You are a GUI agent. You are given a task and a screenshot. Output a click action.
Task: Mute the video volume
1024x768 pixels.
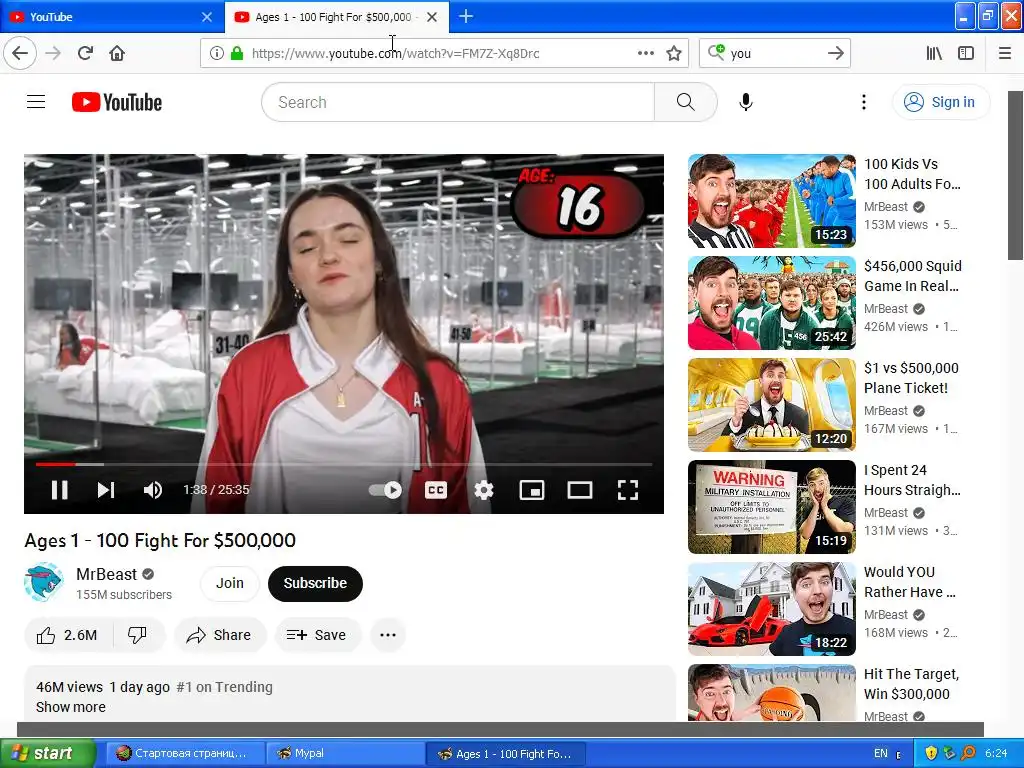152,490
